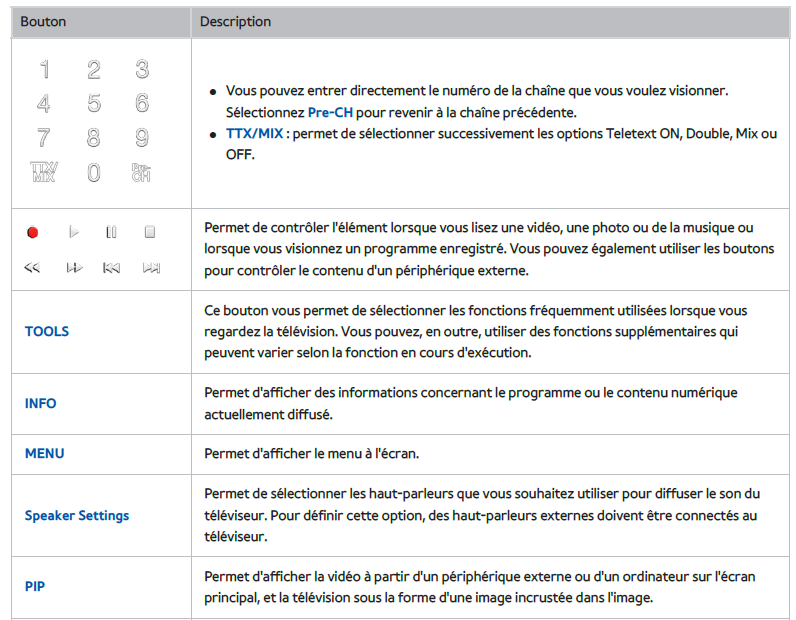Click the Speaker Settings label
Viewport: 796px width, 620px height.
tap(77, 515)
